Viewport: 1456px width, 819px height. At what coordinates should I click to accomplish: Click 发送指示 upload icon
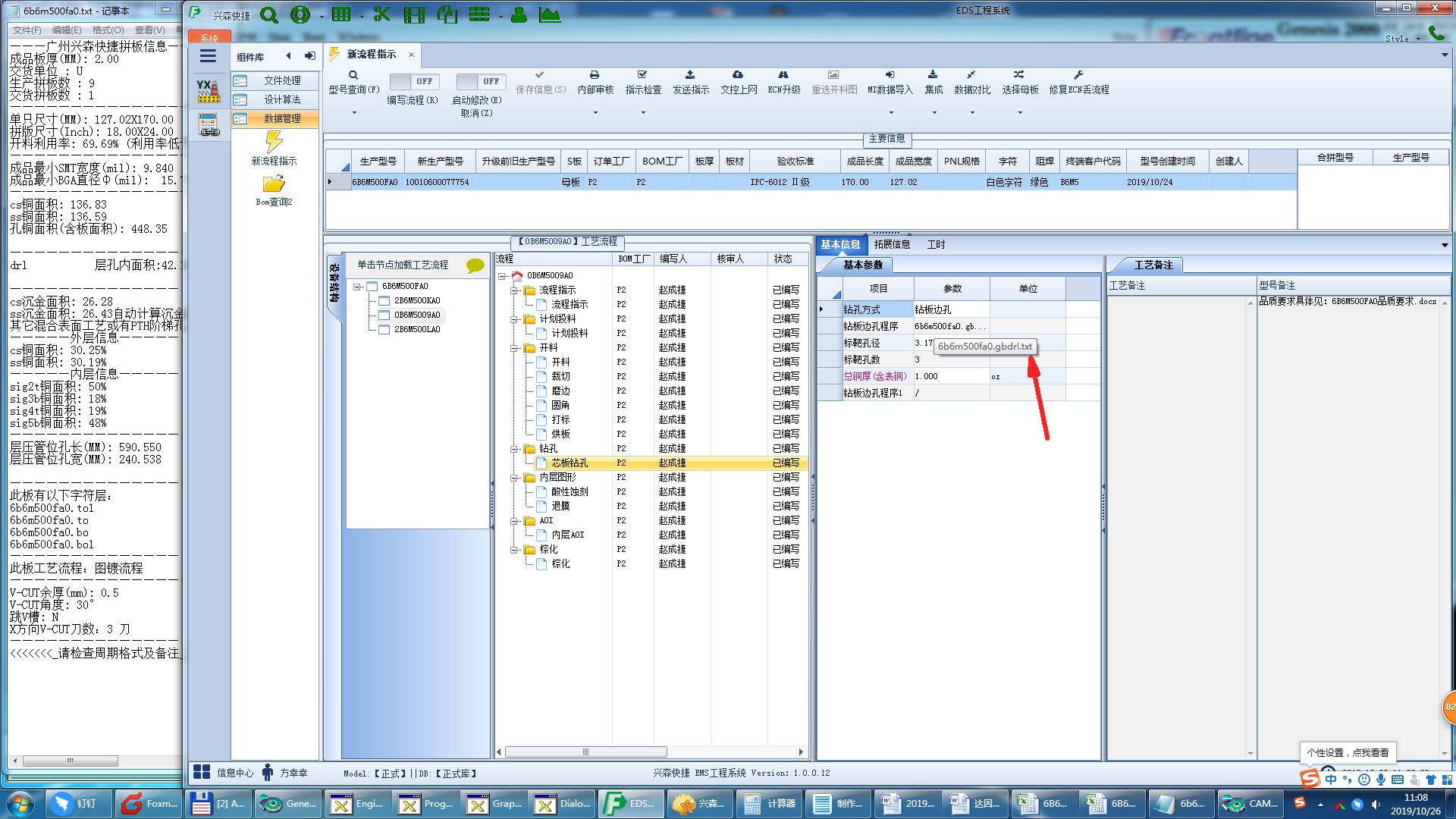[x=690, y=75]
